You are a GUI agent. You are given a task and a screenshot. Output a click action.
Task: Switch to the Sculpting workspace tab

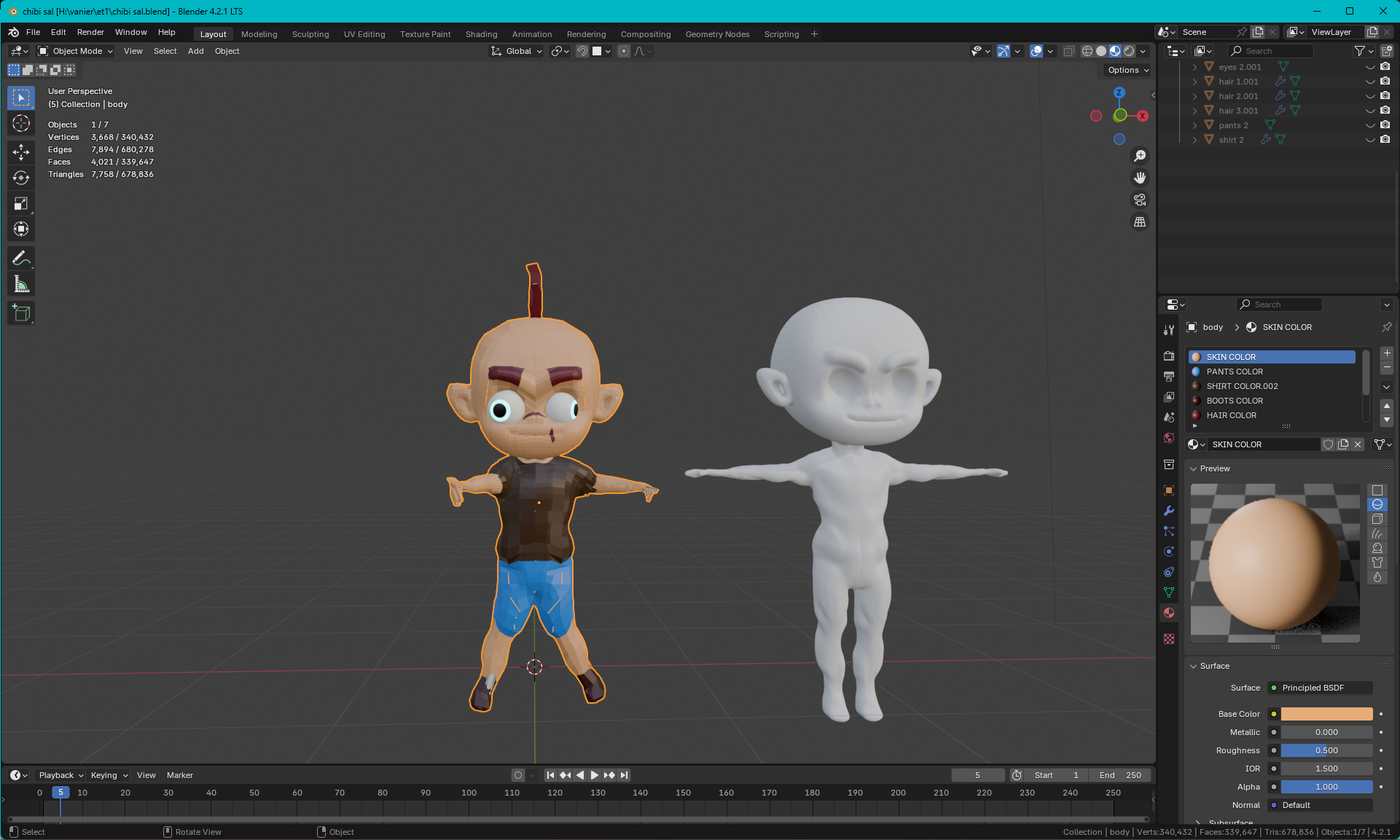coord(310,34)
